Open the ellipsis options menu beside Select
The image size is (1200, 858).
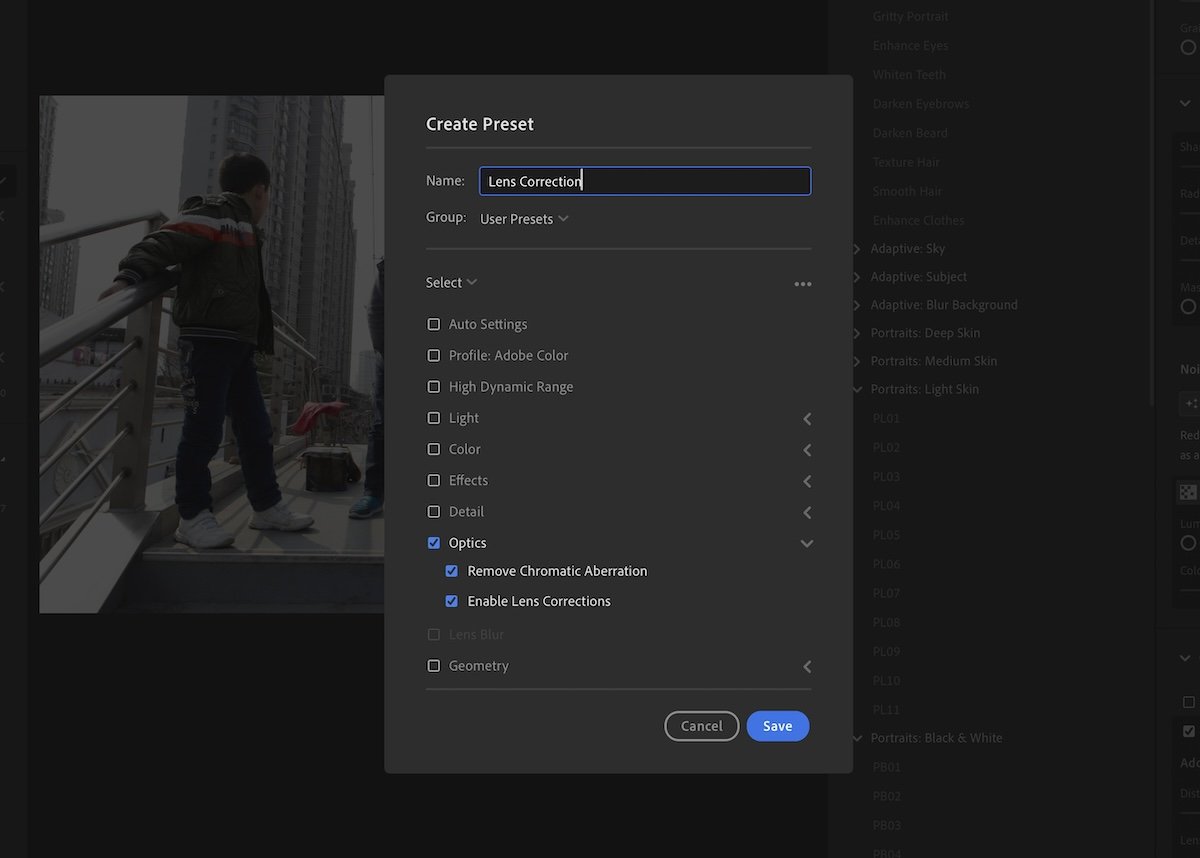803,283
